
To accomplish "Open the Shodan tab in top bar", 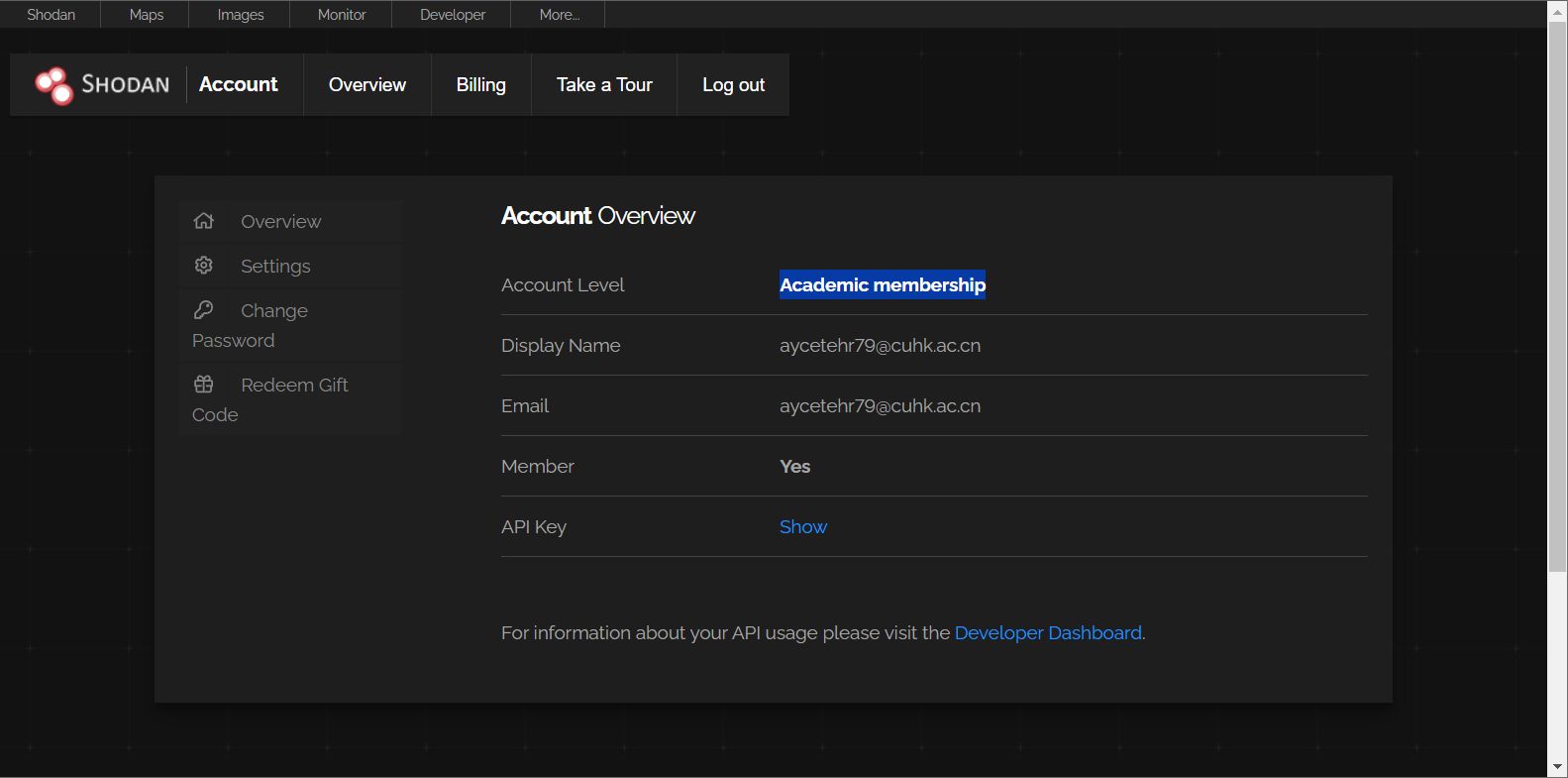I will pyautogui.click(x=51, y=15).
